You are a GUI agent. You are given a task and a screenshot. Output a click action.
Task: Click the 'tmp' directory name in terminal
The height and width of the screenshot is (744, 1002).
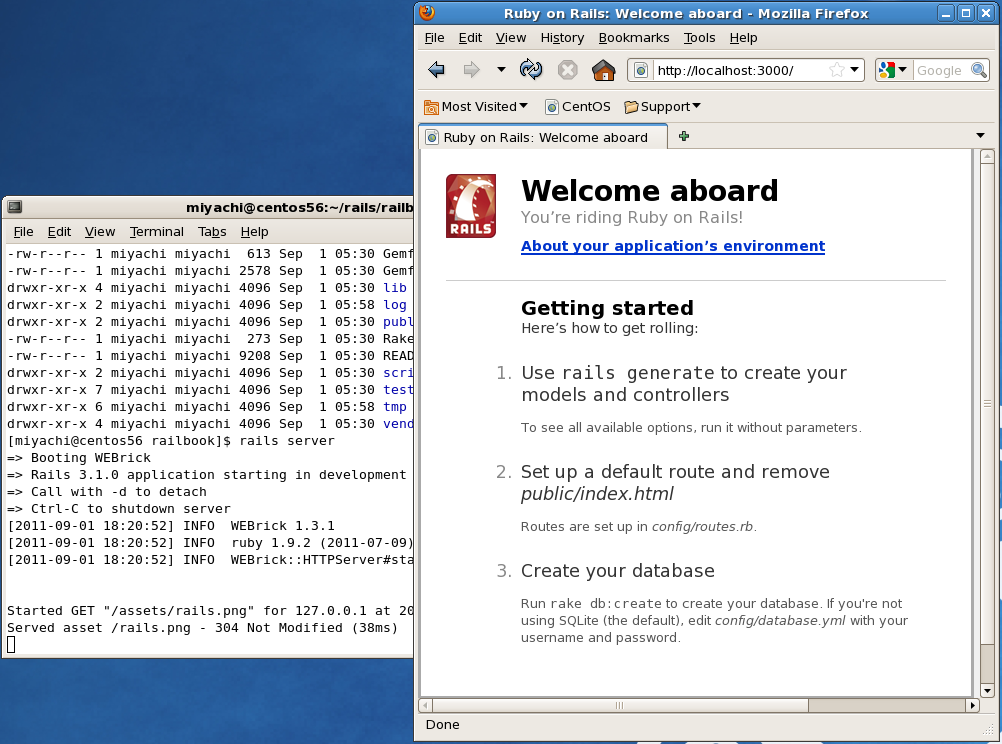(394, 407)
